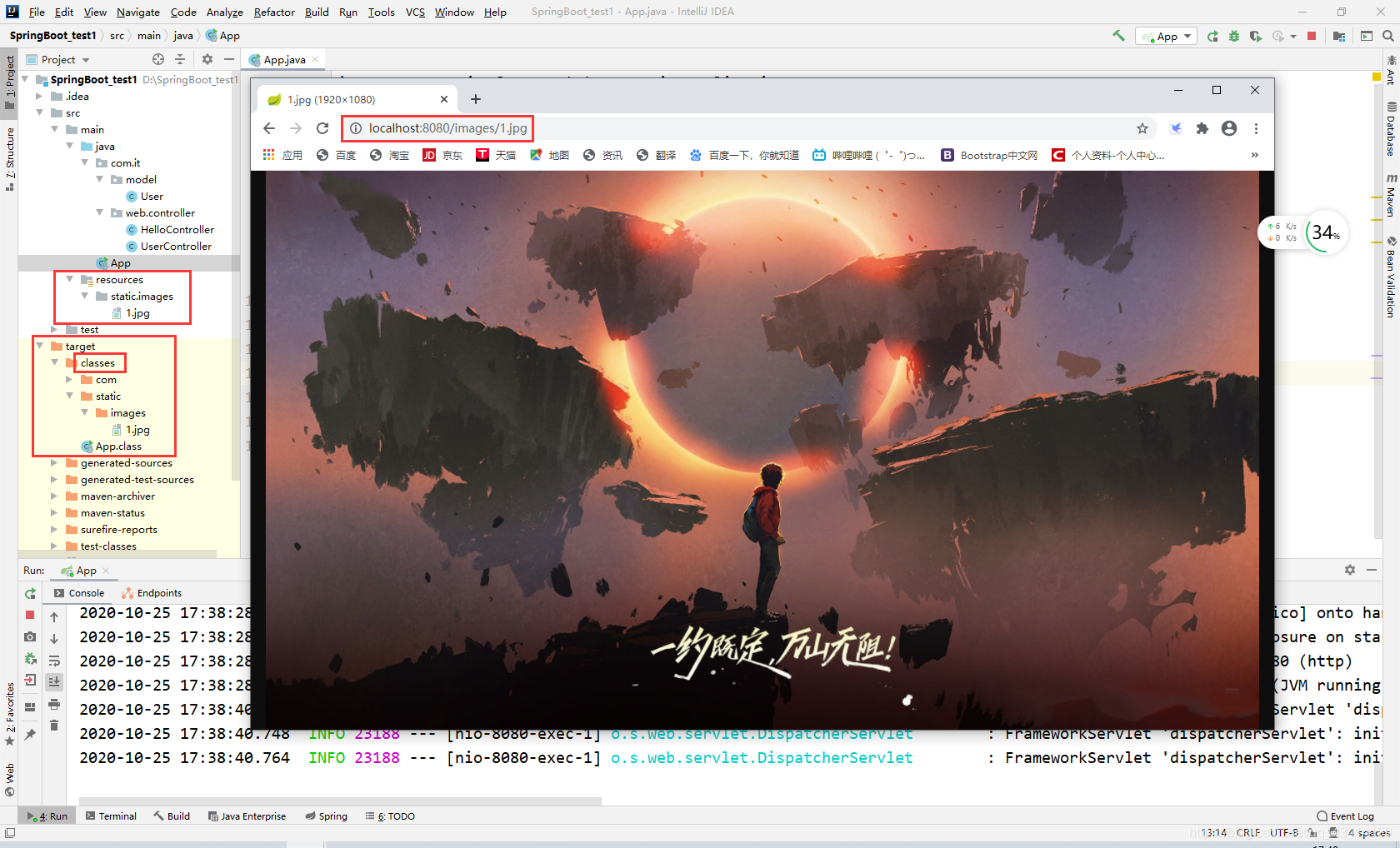Click the Build Project hammer icon
The image size is (1400, 848).
pos(1118,36)
